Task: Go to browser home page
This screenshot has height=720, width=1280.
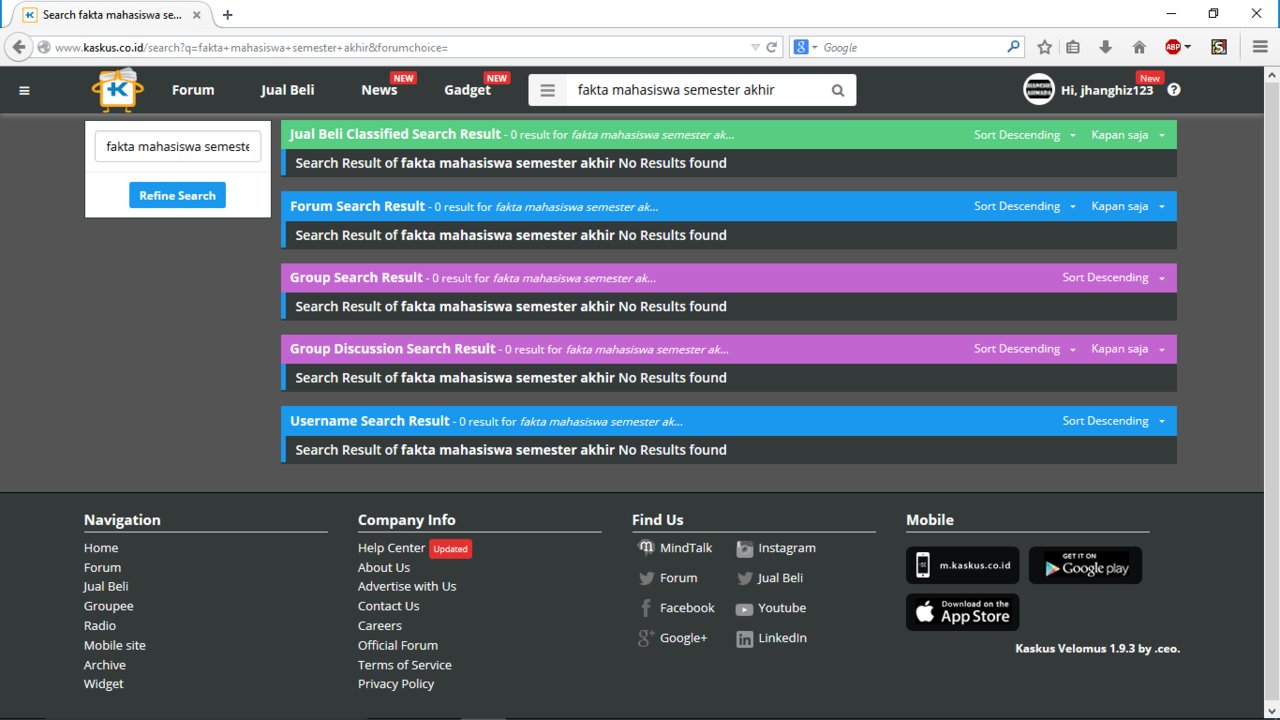Action: pyautogui.click(x=1139, y=47)
